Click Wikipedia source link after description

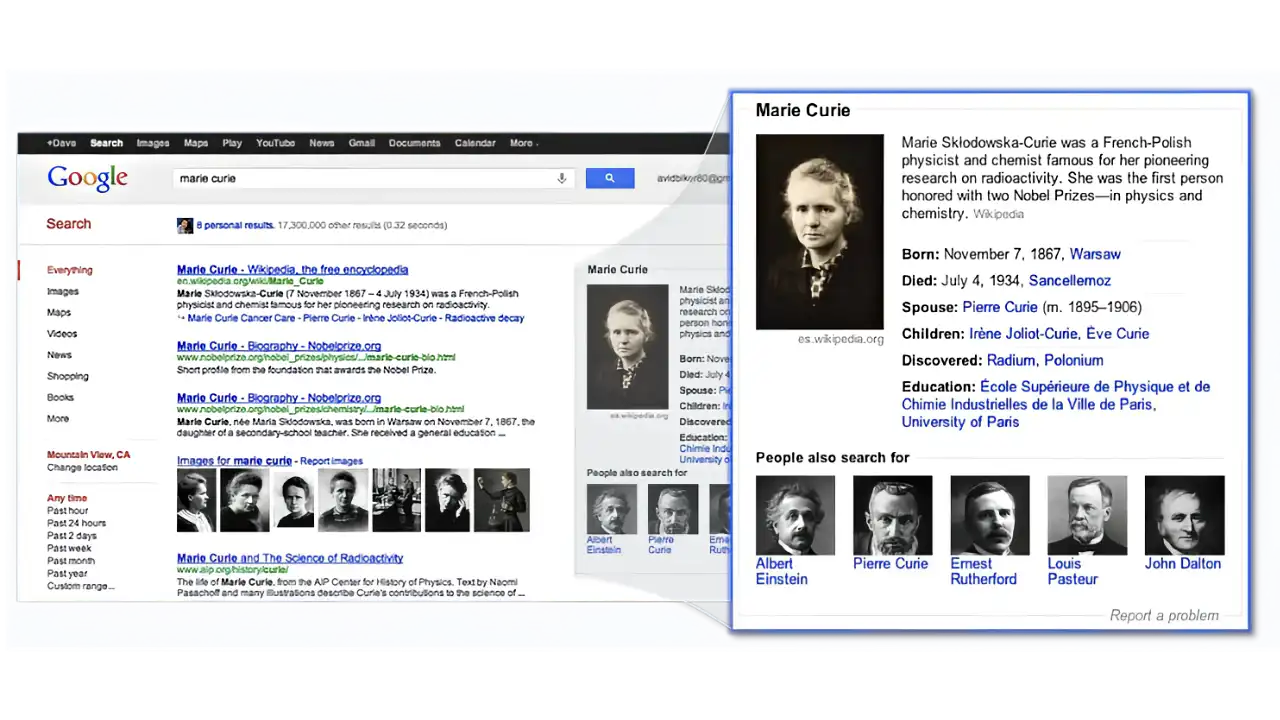(x=998, y=214)
